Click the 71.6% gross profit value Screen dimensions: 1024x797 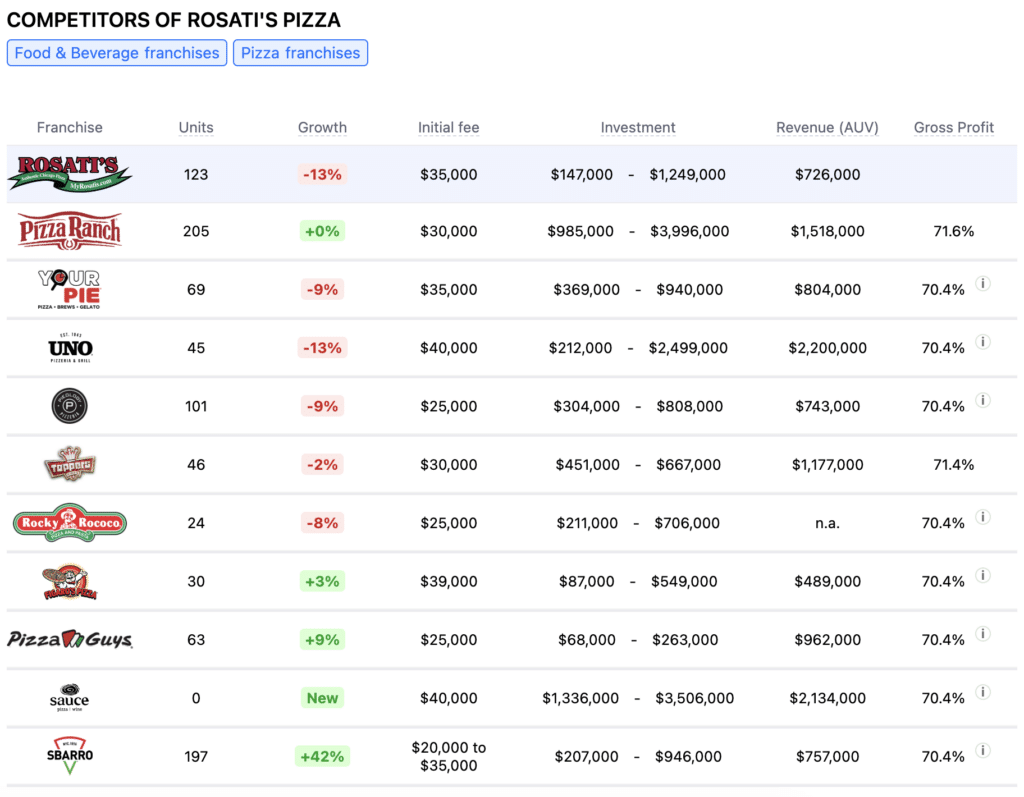pos(953,231)
